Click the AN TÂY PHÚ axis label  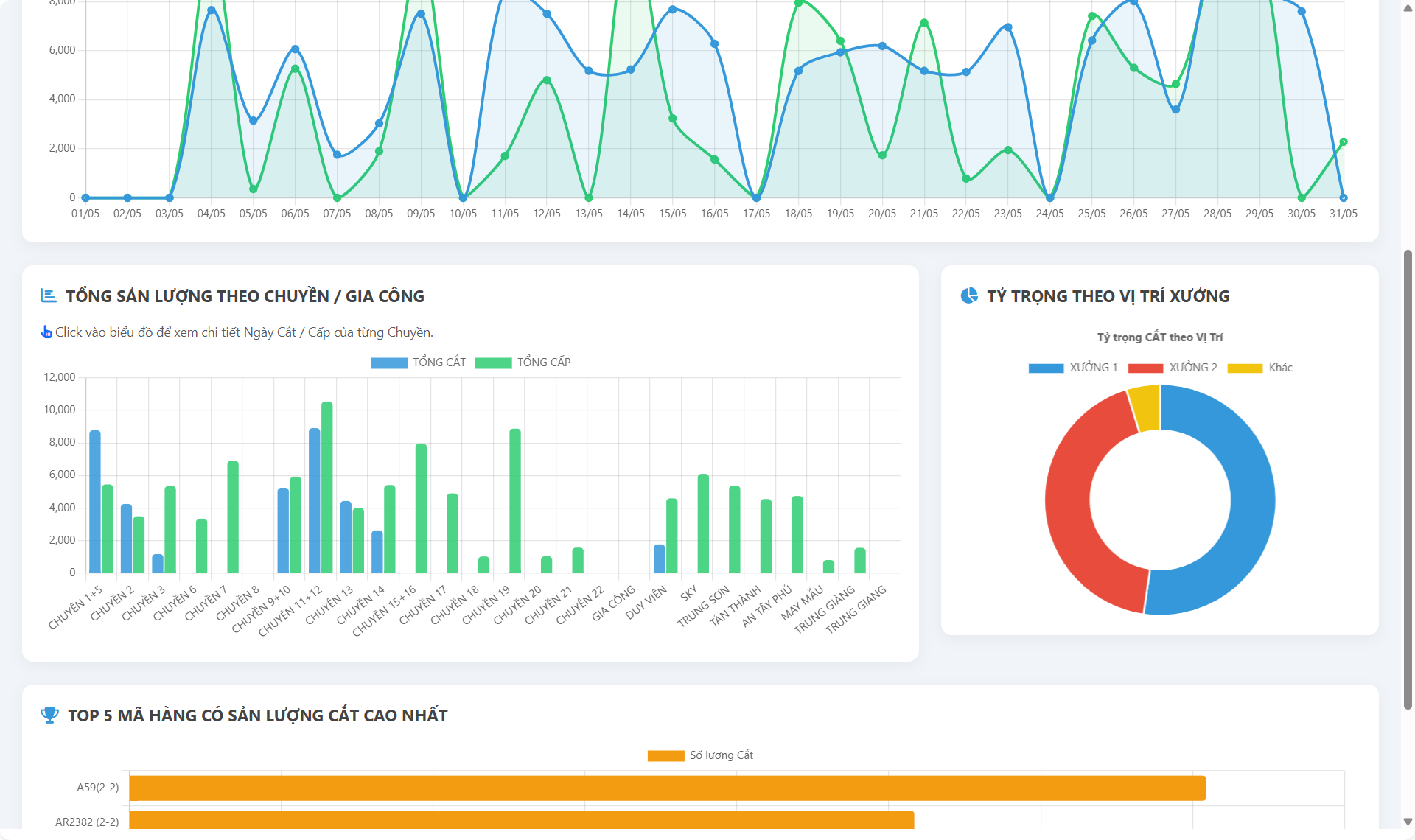(x=766, y=606)
